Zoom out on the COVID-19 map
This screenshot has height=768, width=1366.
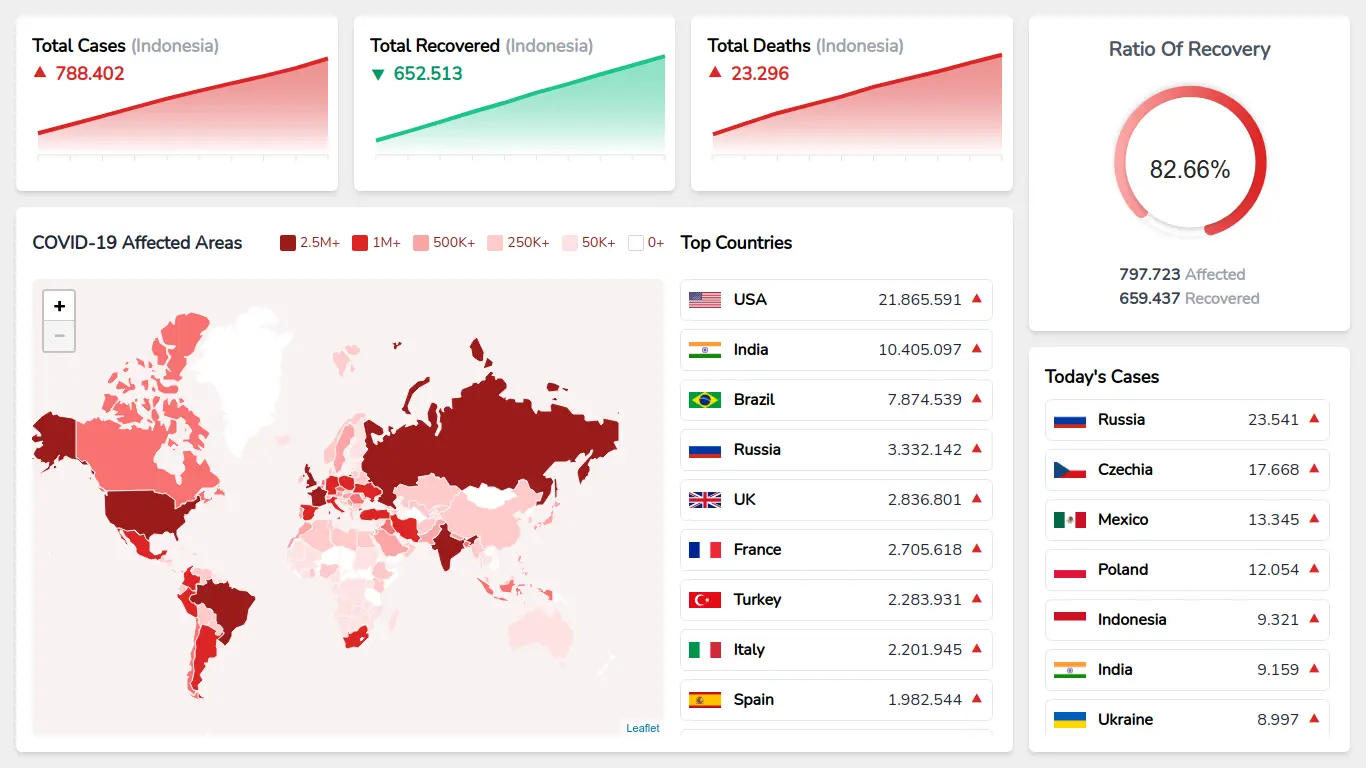coord(59,336)
